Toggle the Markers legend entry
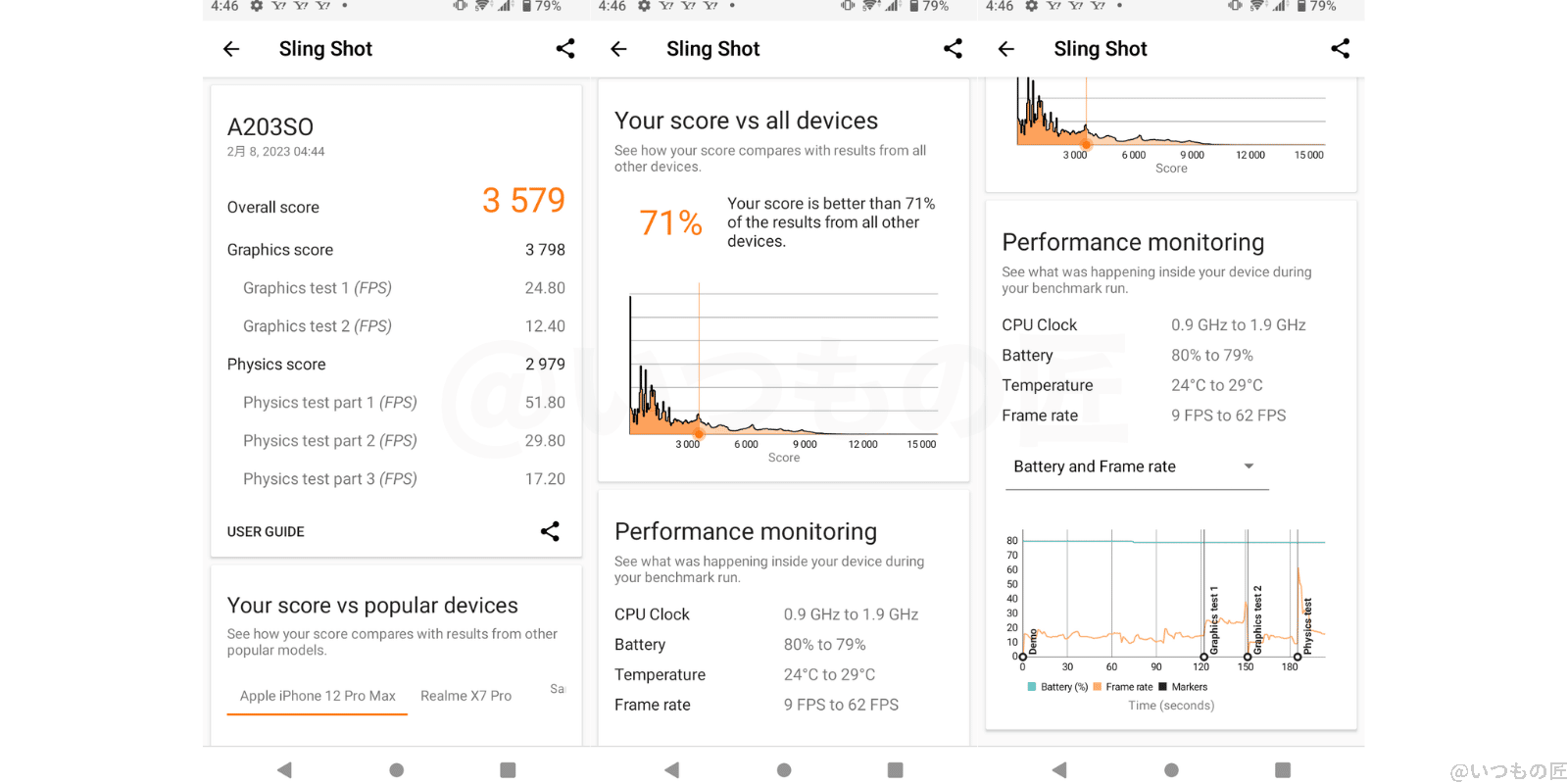The height and width of the screenshot is (784, 1568). coord(1185,686)
